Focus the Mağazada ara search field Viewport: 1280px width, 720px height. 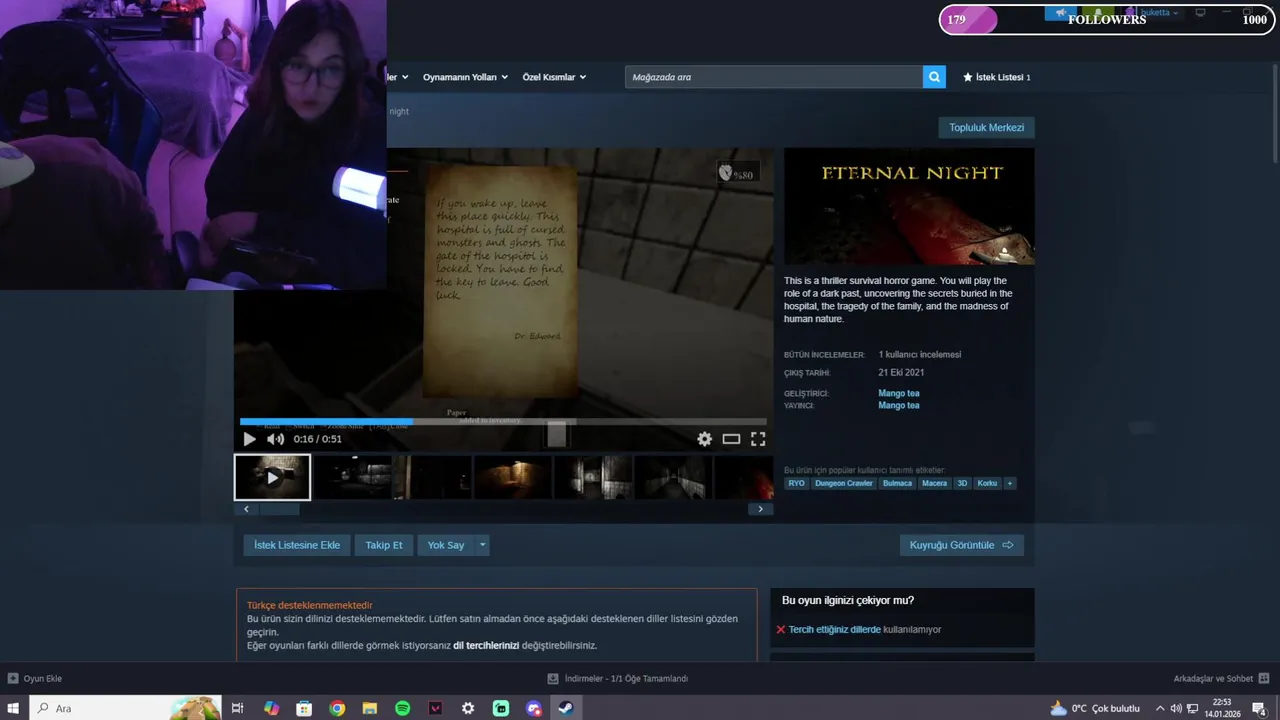[x=774, y=77]
